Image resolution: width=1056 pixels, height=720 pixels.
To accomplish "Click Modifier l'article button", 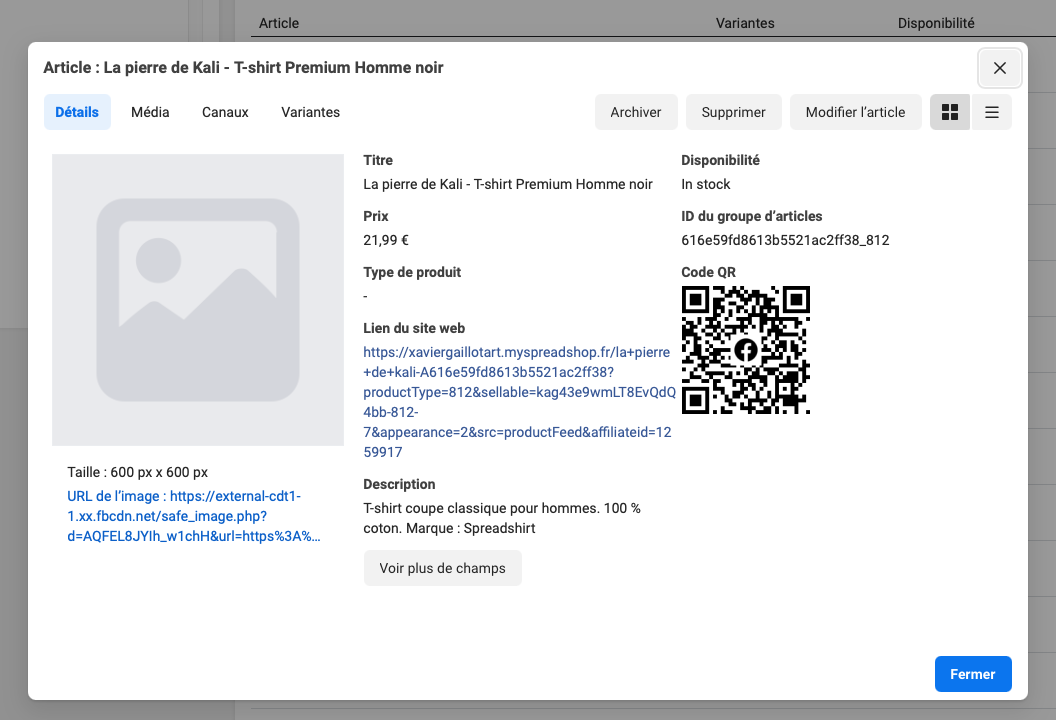I will 855,112.
